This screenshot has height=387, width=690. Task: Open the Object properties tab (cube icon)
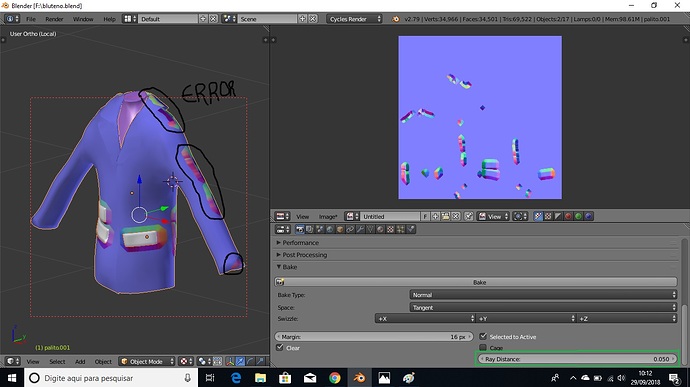click(340, 229)
